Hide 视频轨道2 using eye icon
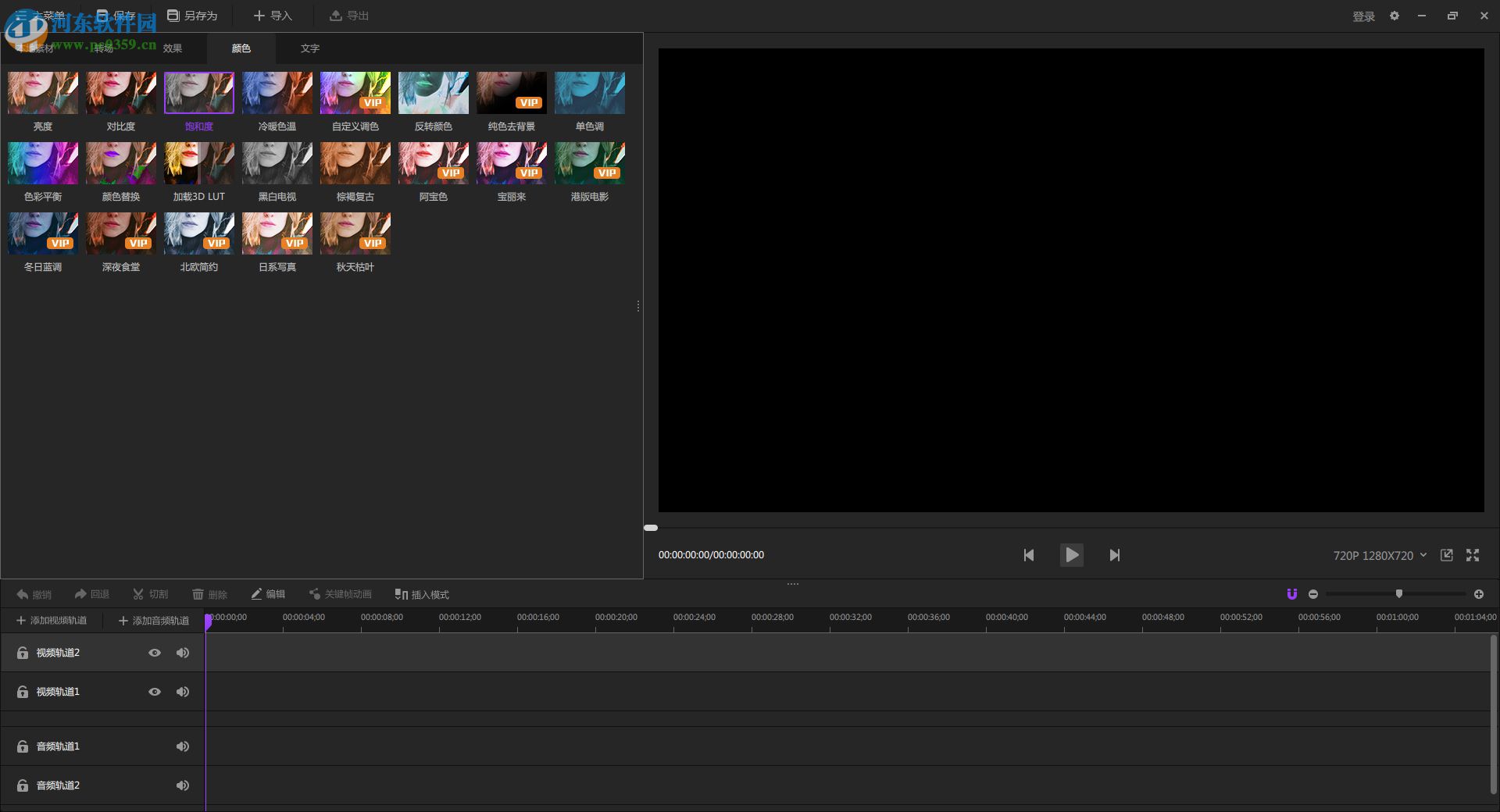 click(x=155, y=653)
